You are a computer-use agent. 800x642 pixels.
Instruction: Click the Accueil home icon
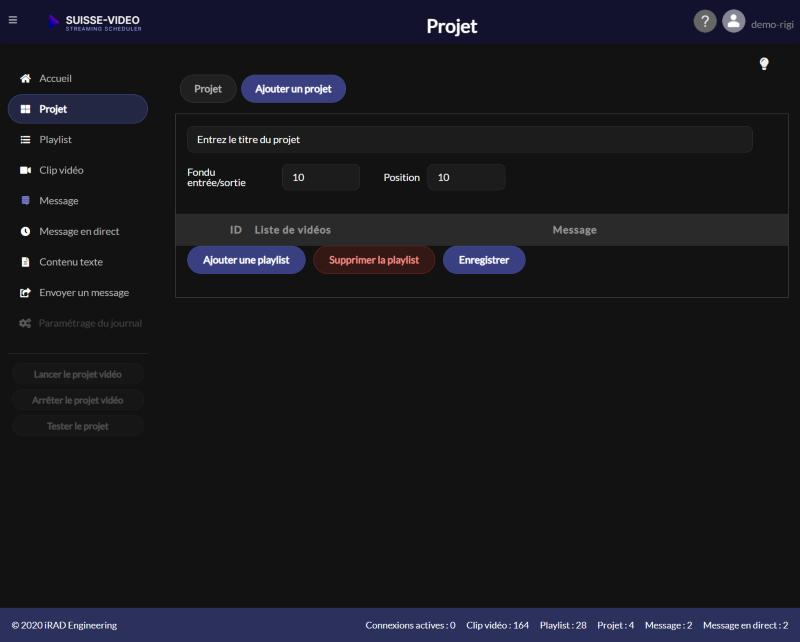[x=25, y=79]
